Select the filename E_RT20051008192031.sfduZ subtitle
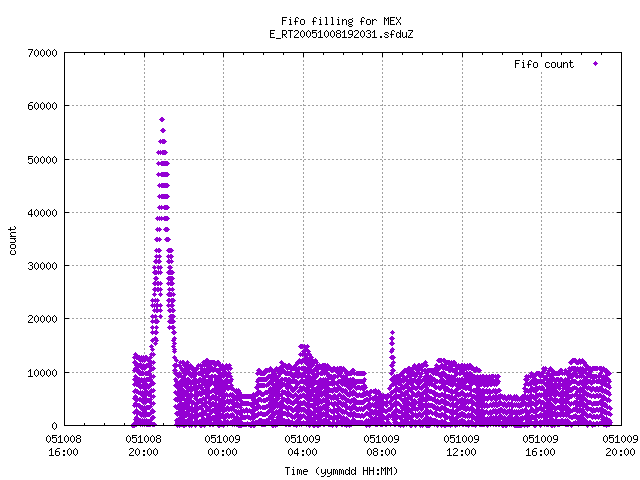Screen dimensions: 640x480 click(341, 34)
